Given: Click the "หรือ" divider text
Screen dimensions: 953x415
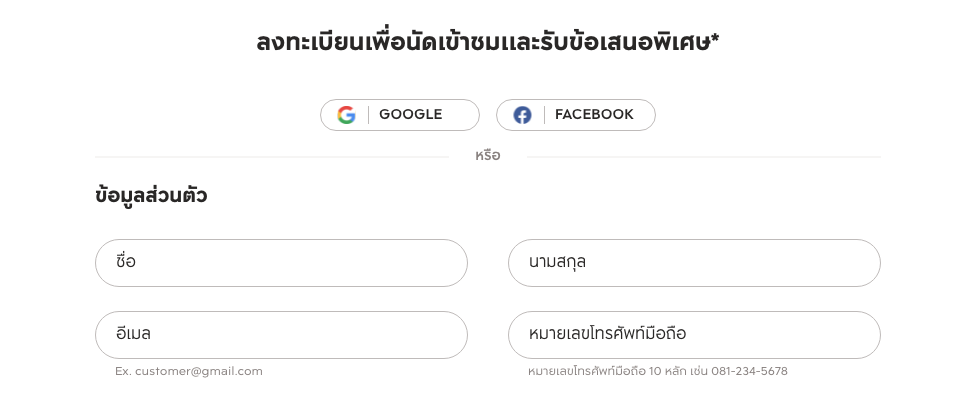Looking at the screenshot, I should click(x=488, y=156).
